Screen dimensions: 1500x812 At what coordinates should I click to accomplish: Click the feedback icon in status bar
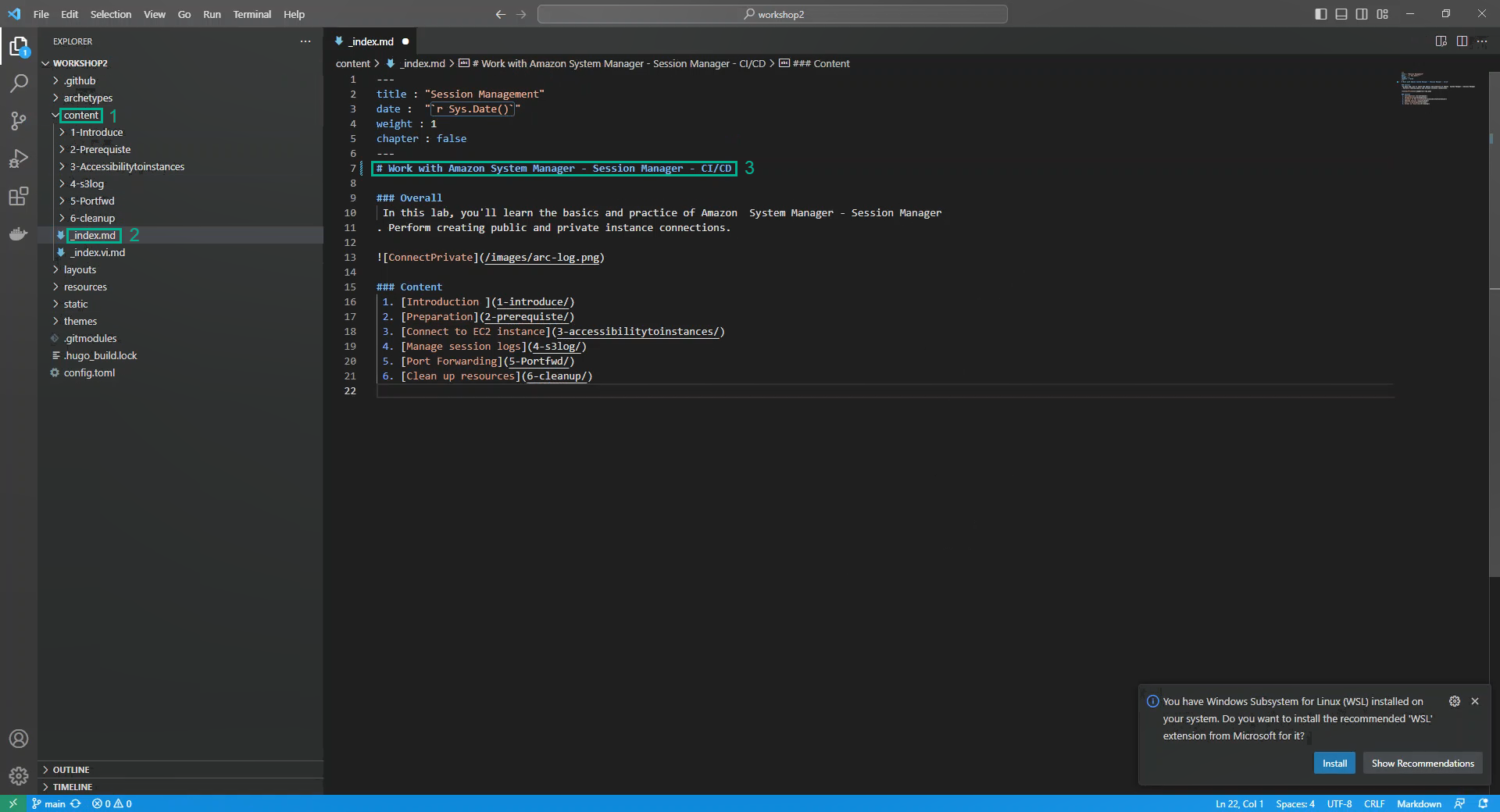pyautogui.click(x=1459, y=803)
